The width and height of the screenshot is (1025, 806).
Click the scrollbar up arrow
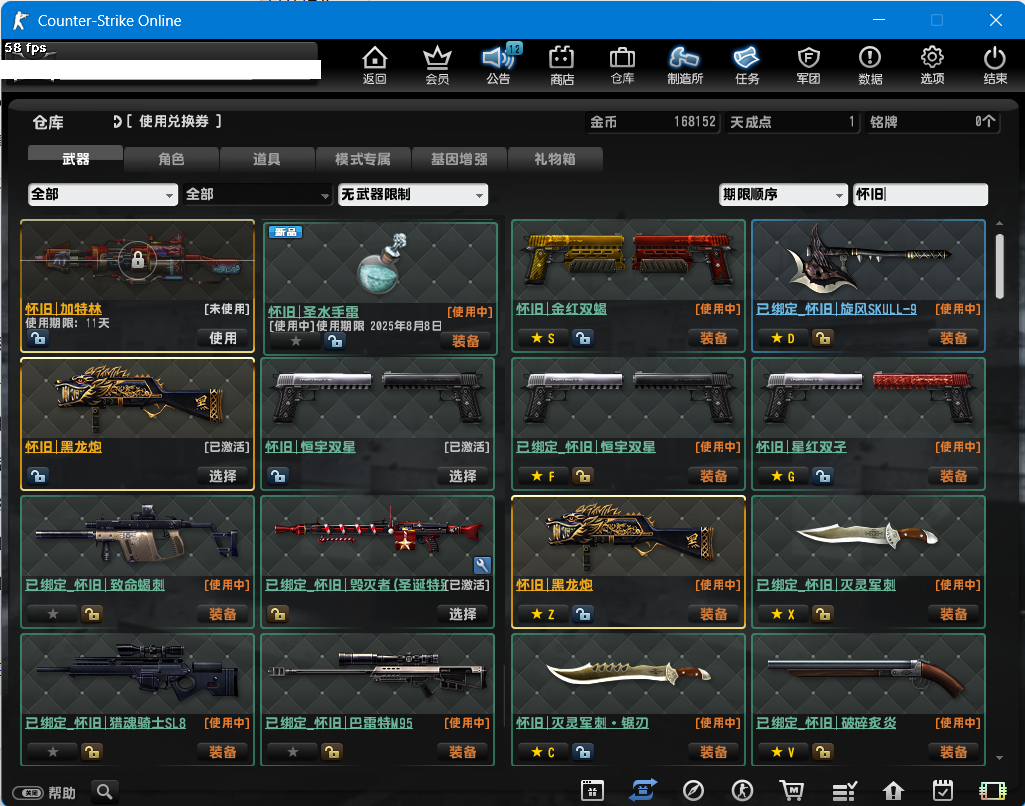1000,224
